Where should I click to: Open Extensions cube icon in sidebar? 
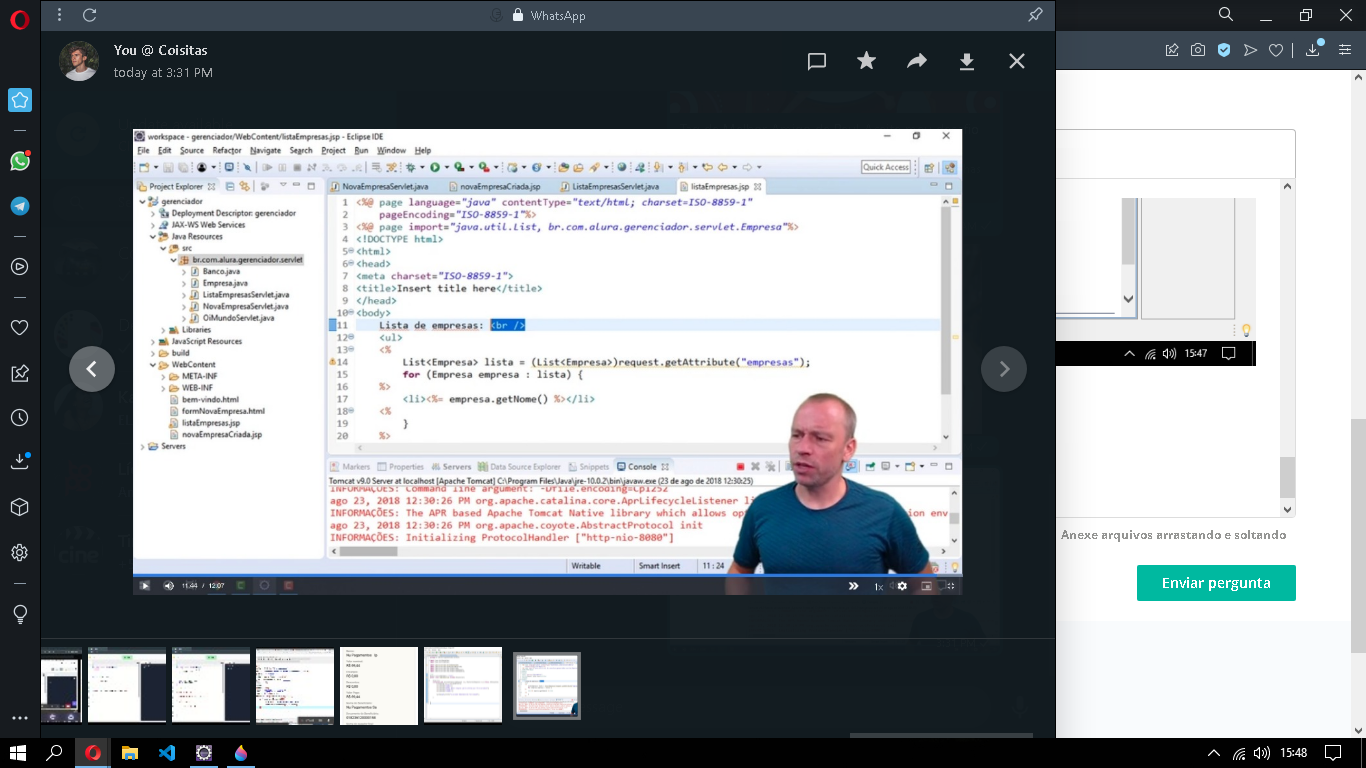(20, 507)
